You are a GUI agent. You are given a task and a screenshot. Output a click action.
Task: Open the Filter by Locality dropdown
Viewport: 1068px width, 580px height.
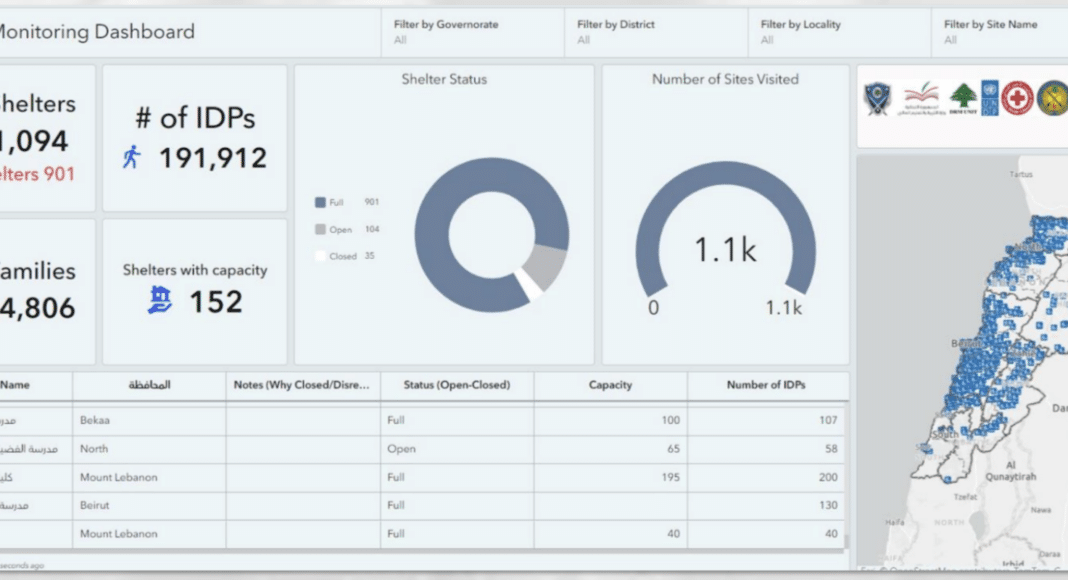(x=838, y=32)
